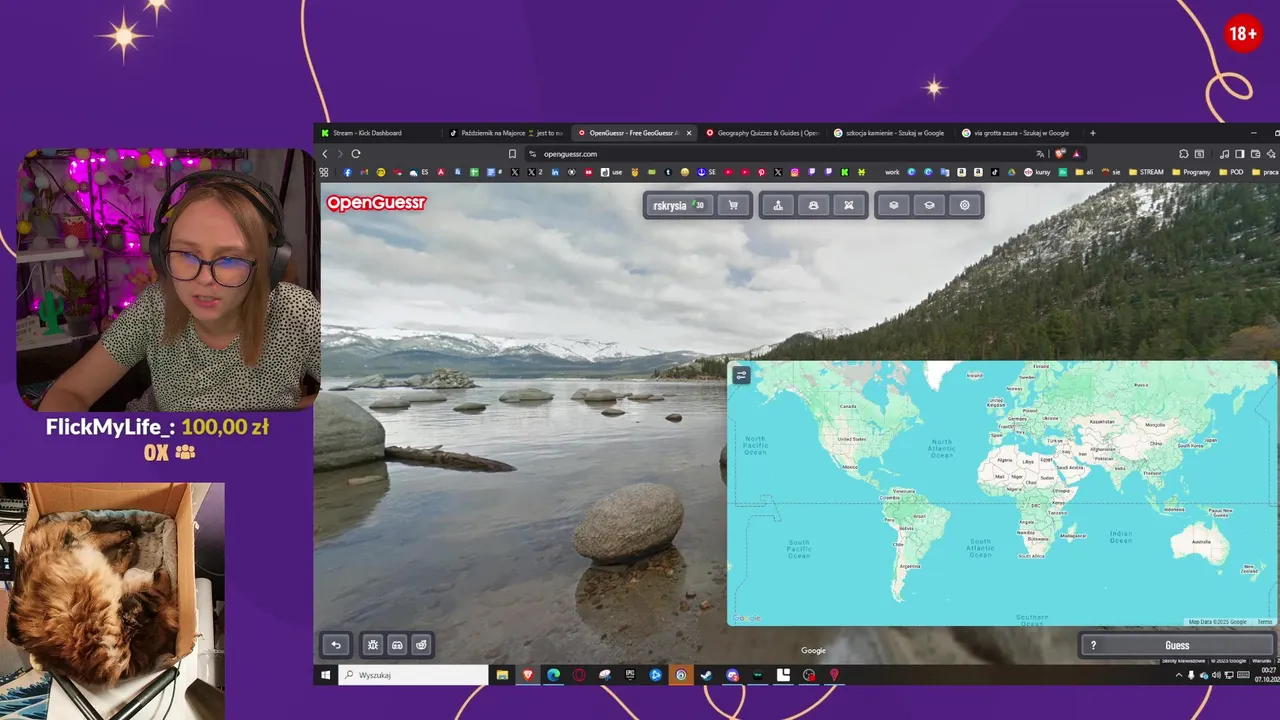The width and height of the screenshot is (1280, 720).
Task: Open File Explorer from the taskbar
Action: point(502,675)
